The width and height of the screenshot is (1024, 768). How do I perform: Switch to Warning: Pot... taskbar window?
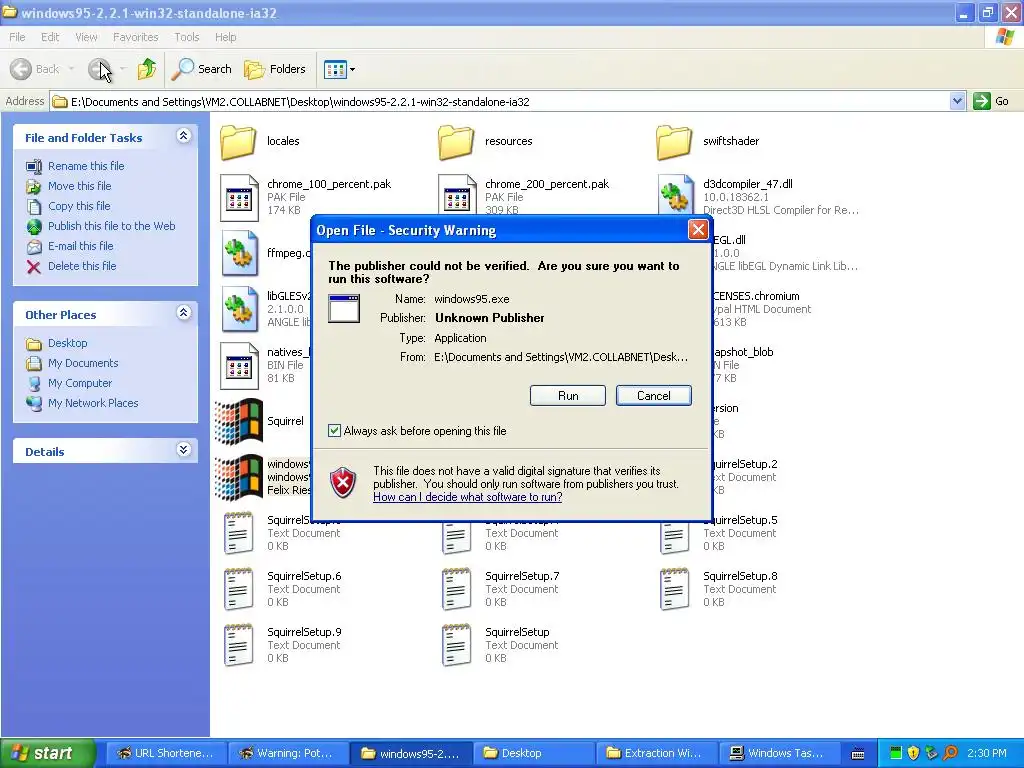click(288, 753)
